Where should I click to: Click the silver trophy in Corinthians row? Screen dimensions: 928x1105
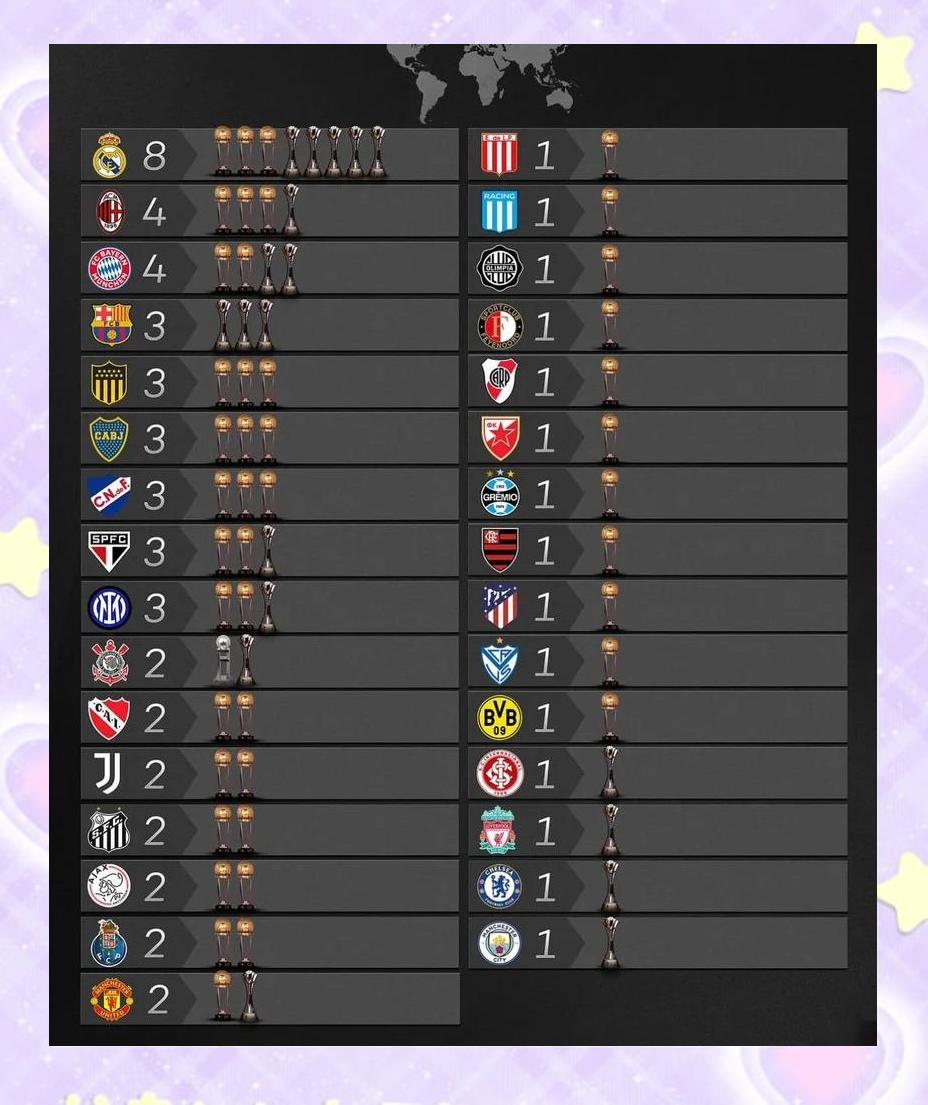[223, 660]
